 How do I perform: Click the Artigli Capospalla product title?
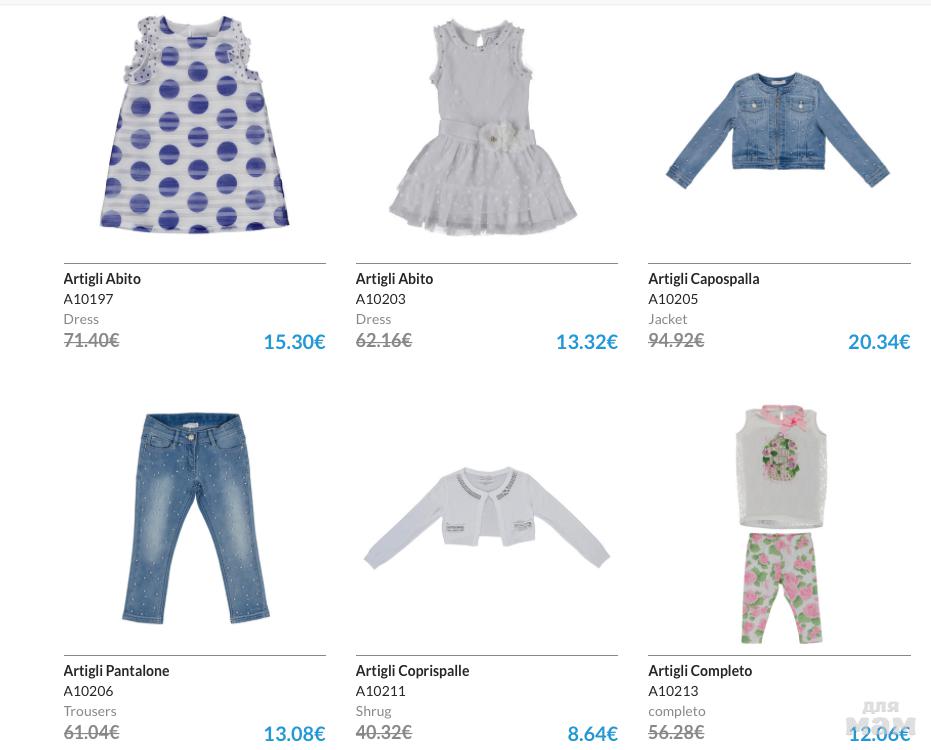click(x=704, y=279)
